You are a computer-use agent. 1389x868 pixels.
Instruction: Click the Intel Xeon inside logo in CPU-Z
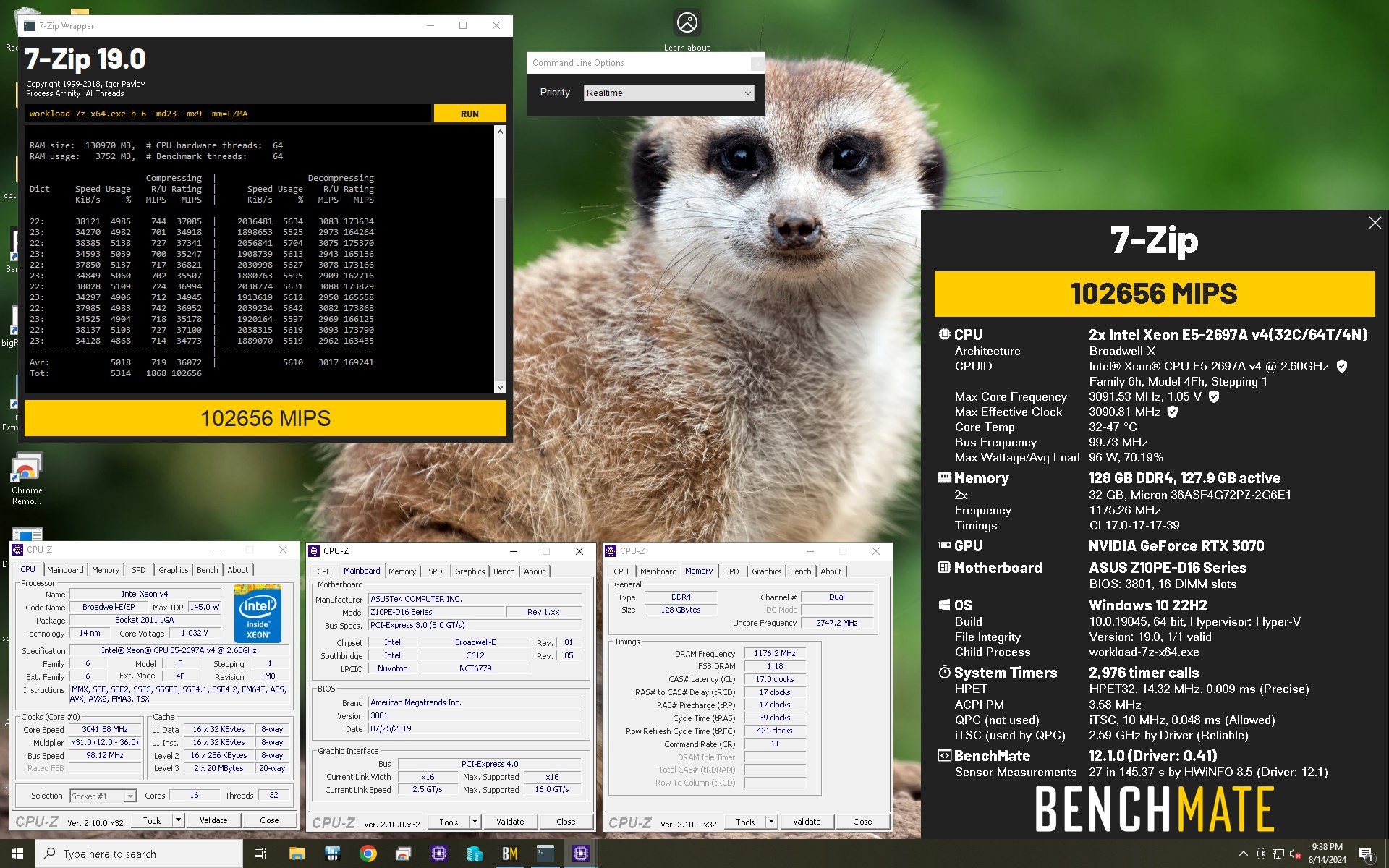click(258, 613)
